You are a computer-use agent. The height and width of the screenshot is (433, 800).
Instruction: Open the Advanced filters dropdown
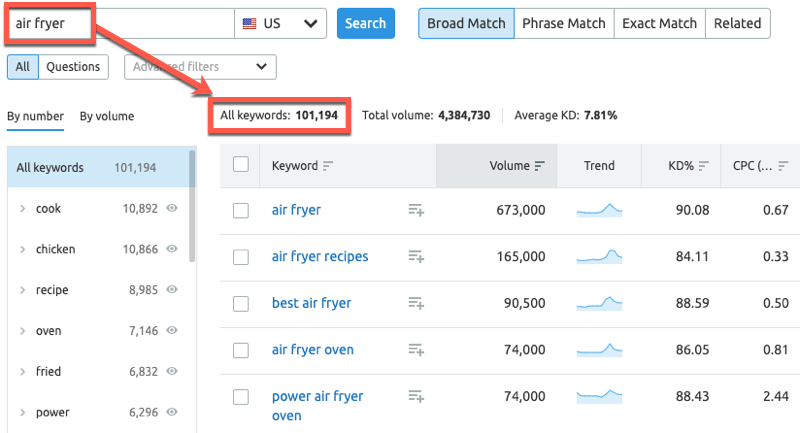tap(200, 67)
